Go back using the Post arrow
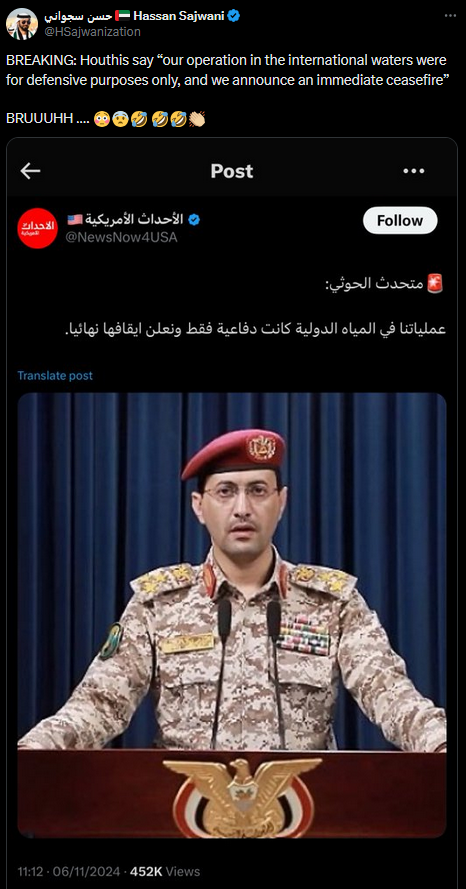 click(x=30, y=171)
